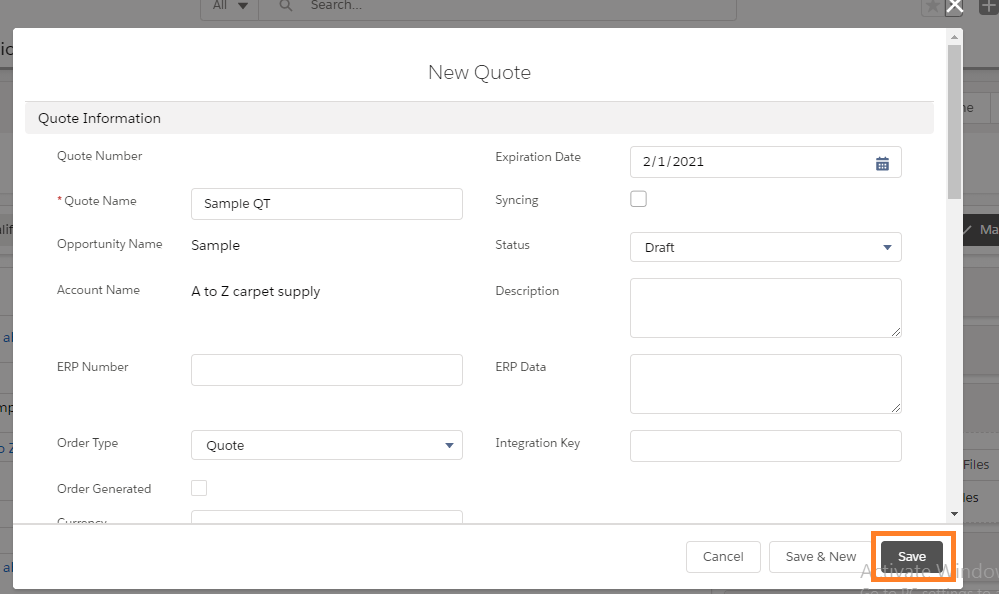Open the Status dropdown showing Draft
Image resolution: width=1000 pixels, height=594 pixels.
(x=765, y=248)
